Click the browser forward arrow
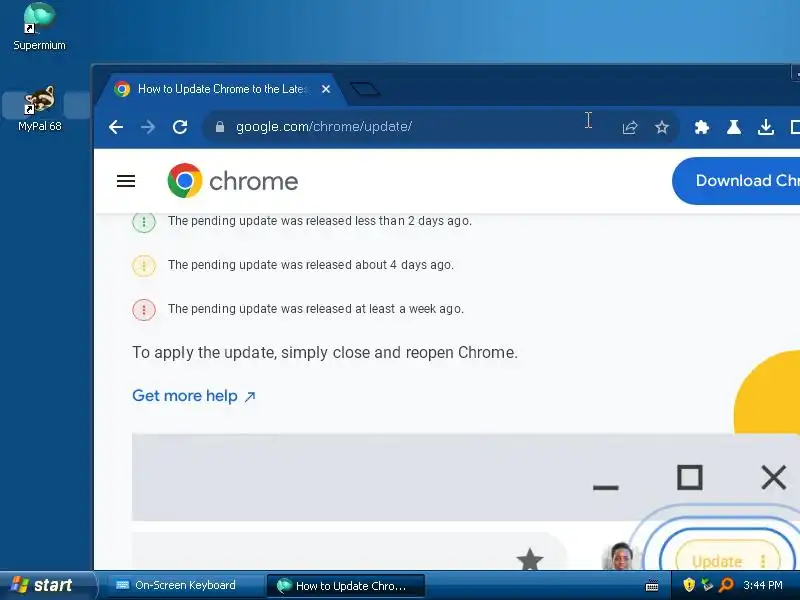Viewport: 800px width, 600px height. click(x=147, y=127)
